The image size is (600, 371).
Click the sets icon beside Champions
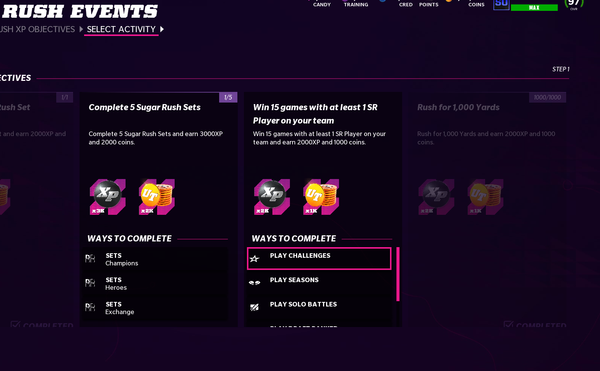coord(90,259)
